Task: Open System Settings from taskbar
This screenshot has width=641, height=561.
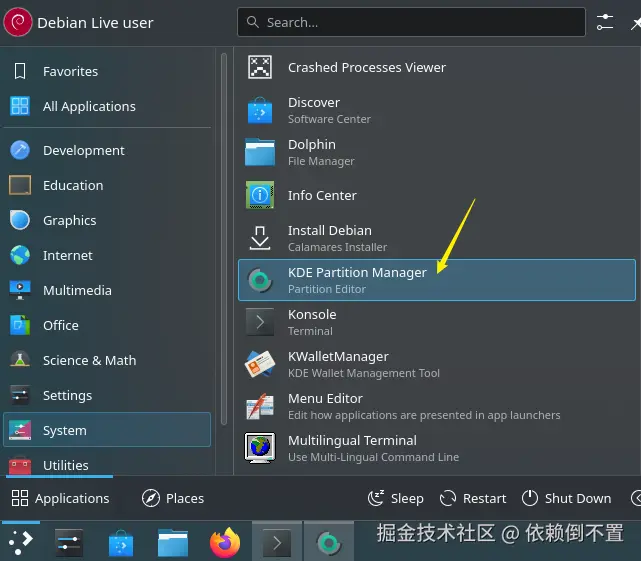Action: click(x=69, y=543)
